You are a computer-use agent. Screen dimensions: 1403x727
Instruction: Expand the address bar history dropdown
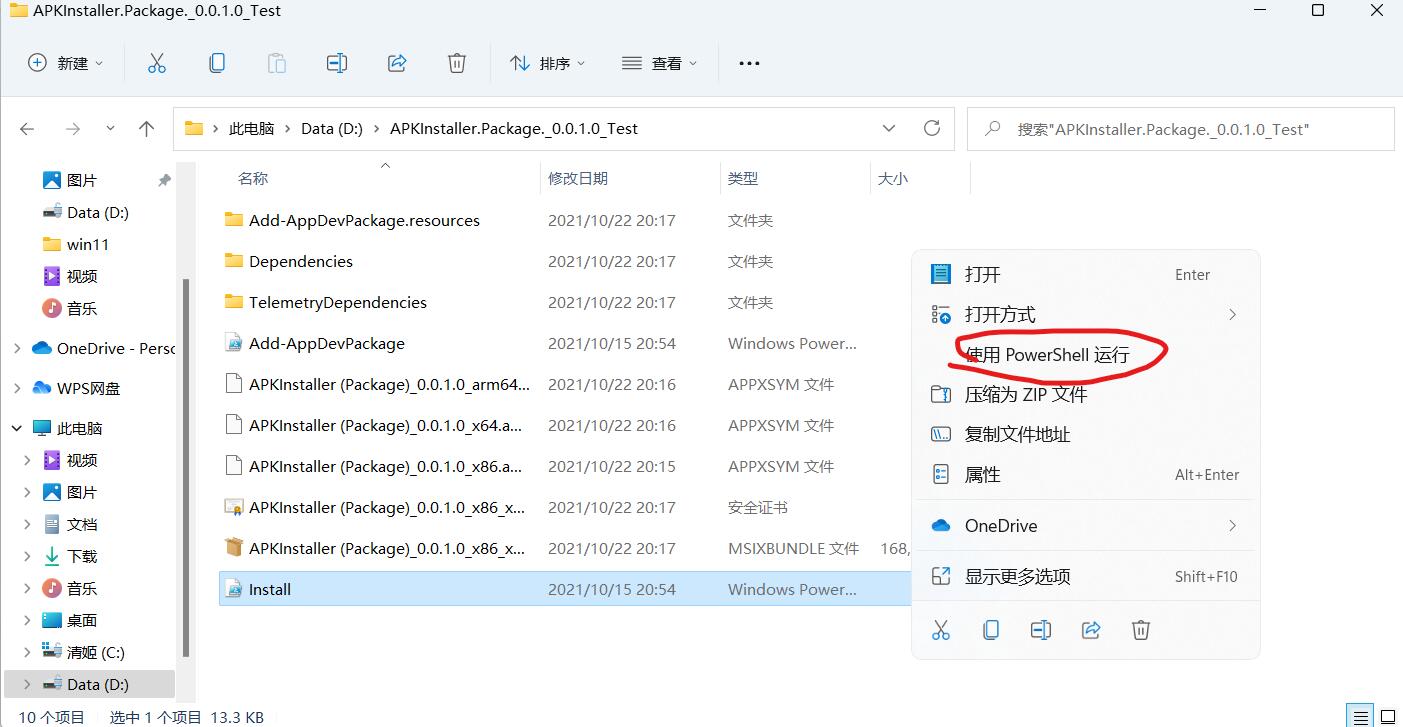888,128
